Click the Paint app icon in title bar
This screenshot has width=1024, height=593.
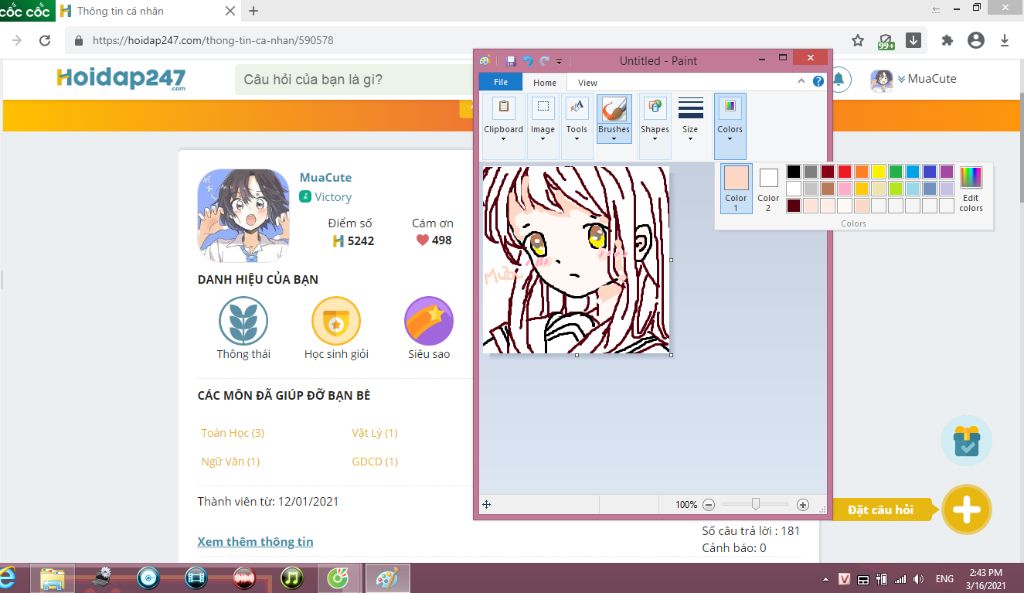485,61
